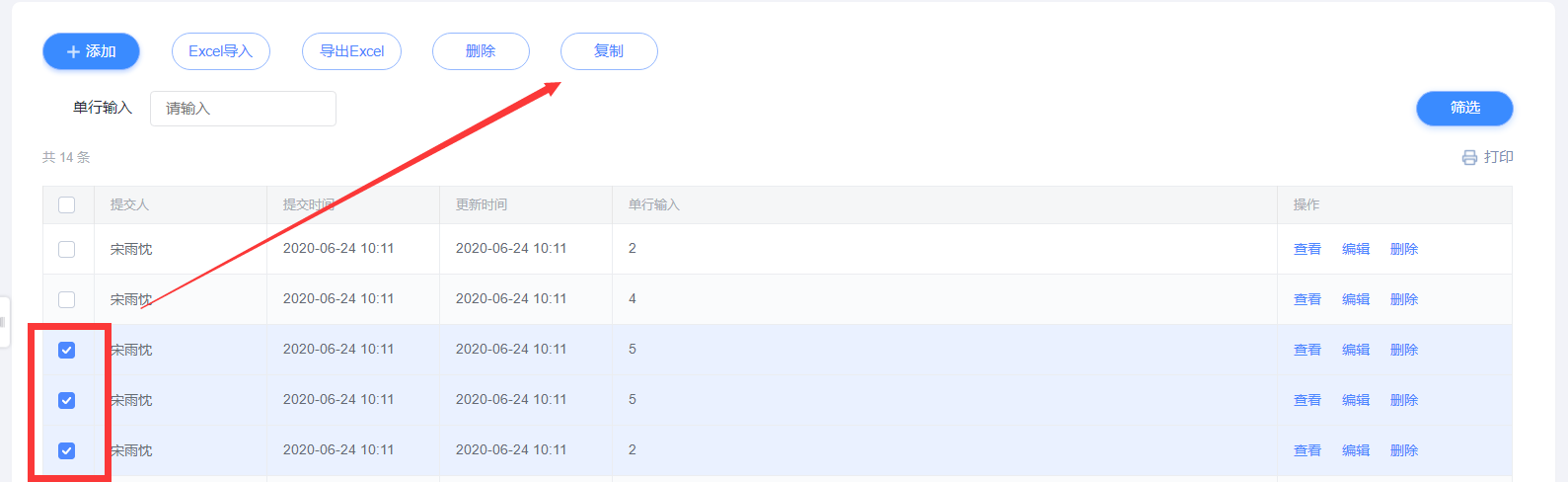The image size is (1568, 482).
Task: Check the second row checkbox
Action: pyautogui.click(x=67, y=299)
